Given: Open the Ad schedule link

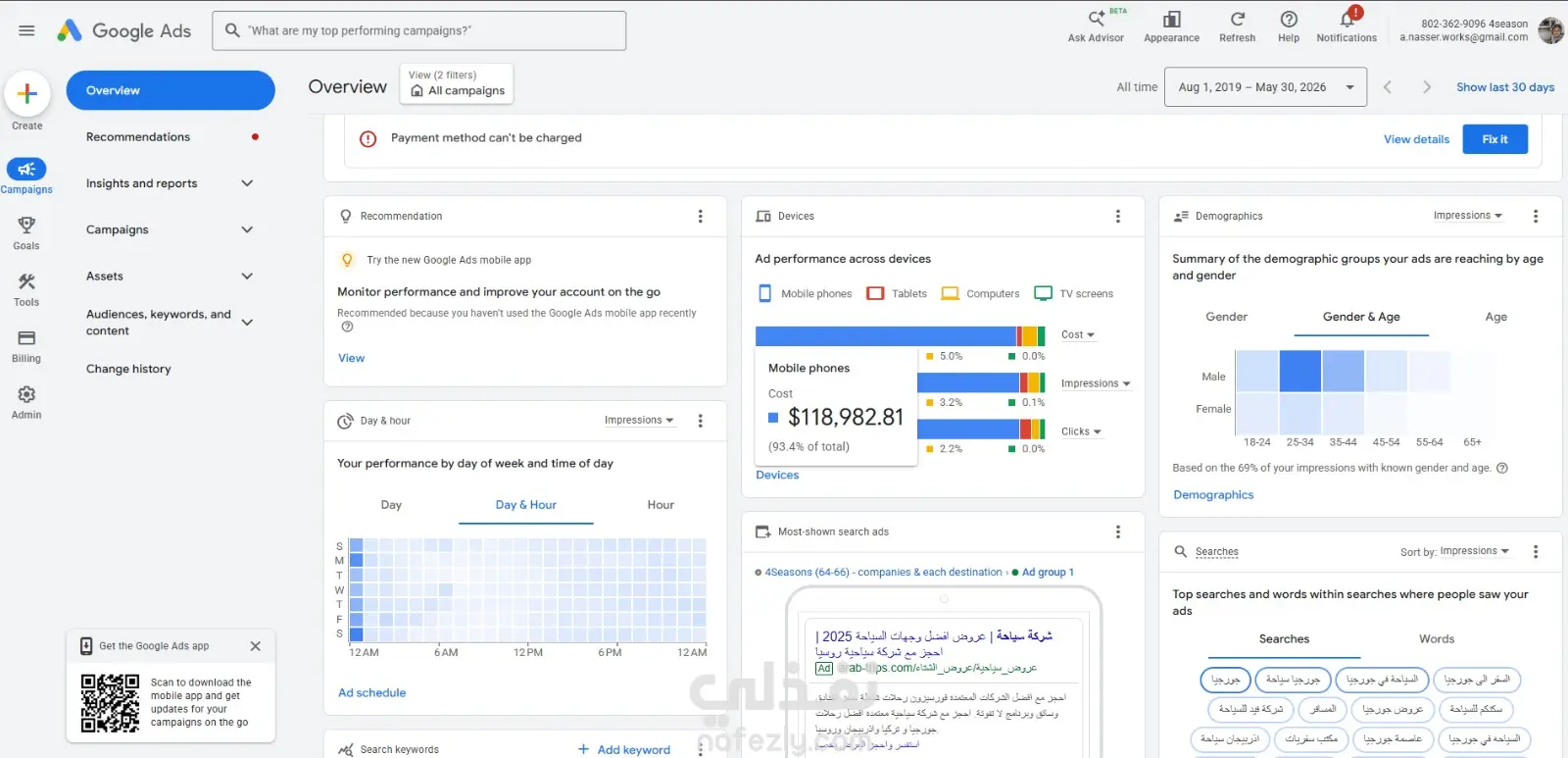Looking at the screenshot, I should click(372, 693).
